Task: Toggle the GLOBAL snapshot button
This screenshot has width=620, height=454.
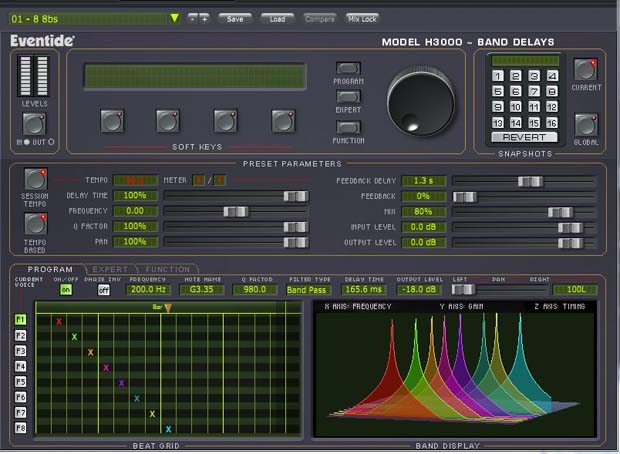Action: (x=586, y=125)
